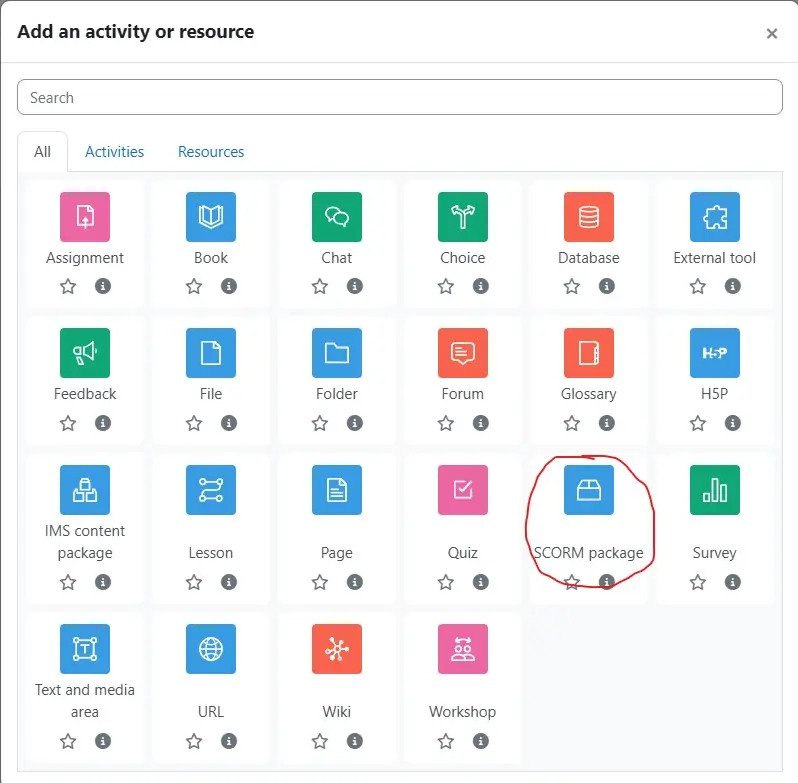
Task: Click the Workshop activity icon
Action: point(463,649)
